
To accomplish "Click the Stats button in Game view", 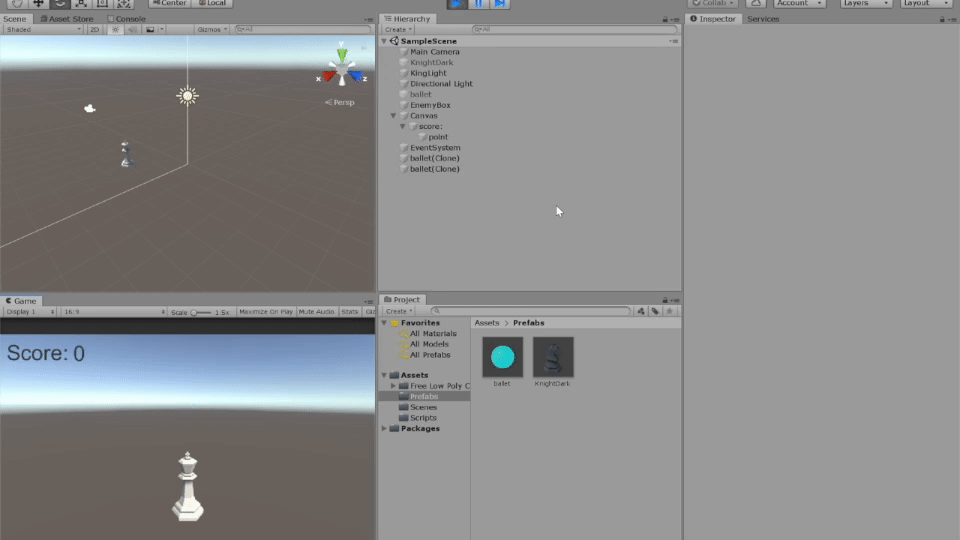I will point(350,312).
